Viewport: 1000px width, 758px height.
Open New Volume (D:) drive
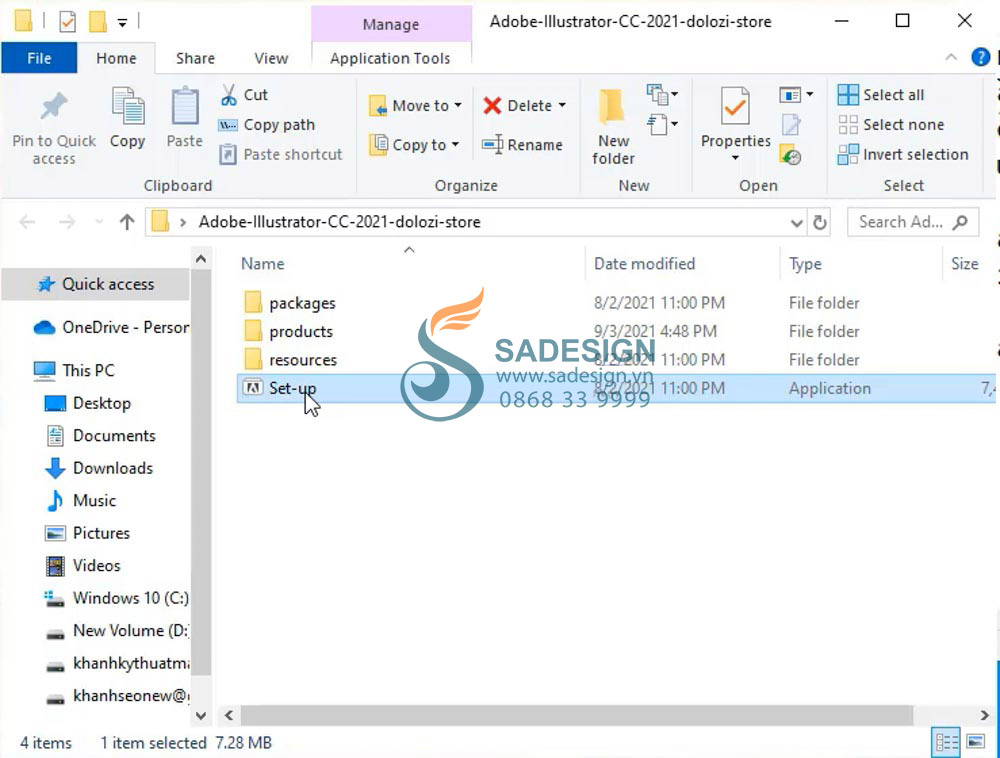117,630
